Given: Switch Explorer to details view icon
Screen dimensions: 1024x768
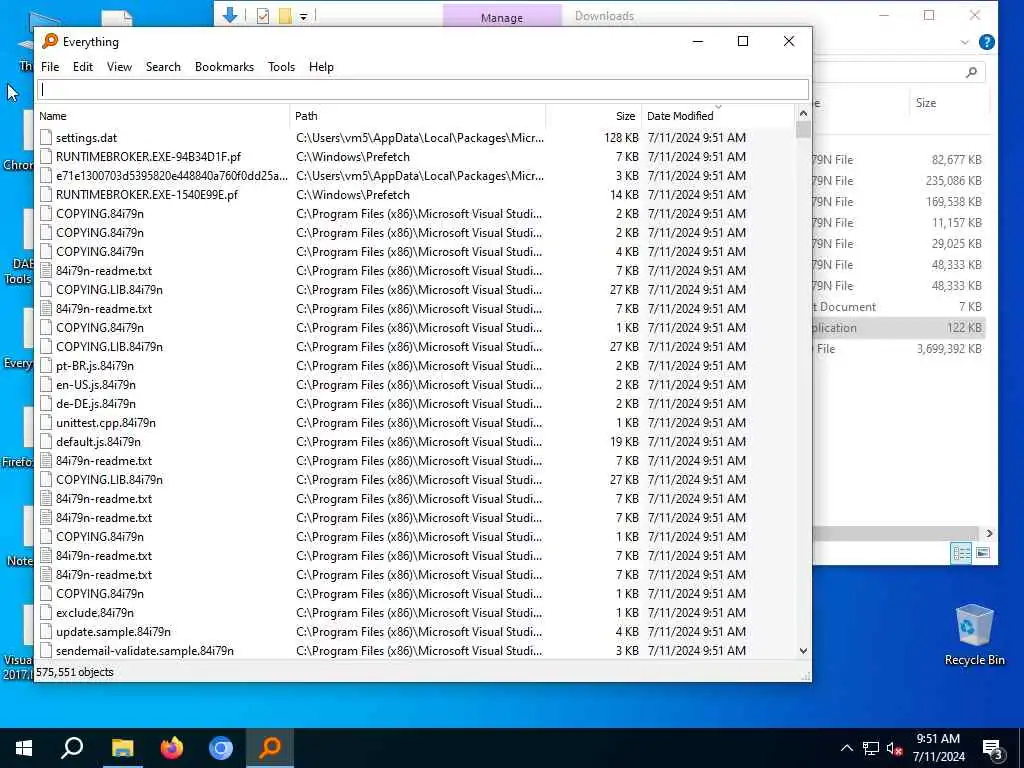Looking at the screenshot, I should click(x=961, y=553).
